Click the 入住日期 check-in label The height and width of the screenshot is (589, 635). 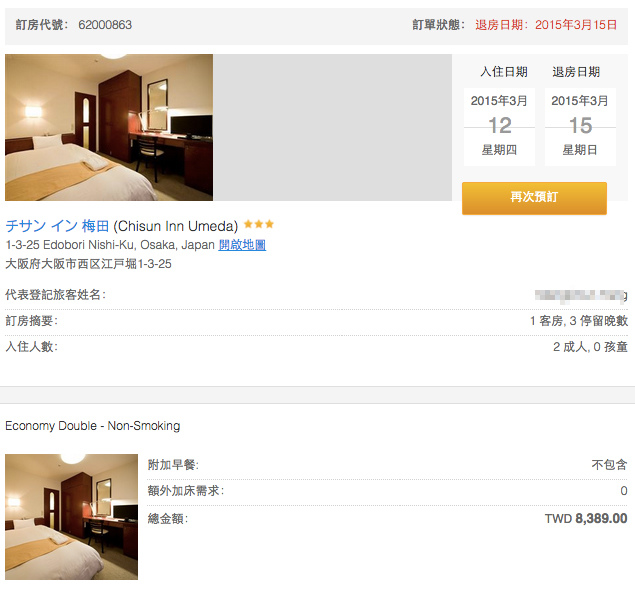504,72
